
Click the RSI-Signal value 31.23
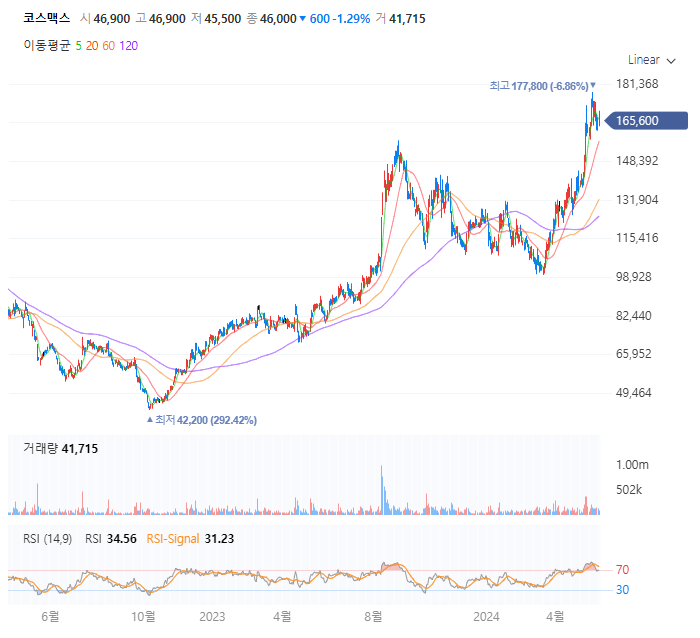pos(219,539)
